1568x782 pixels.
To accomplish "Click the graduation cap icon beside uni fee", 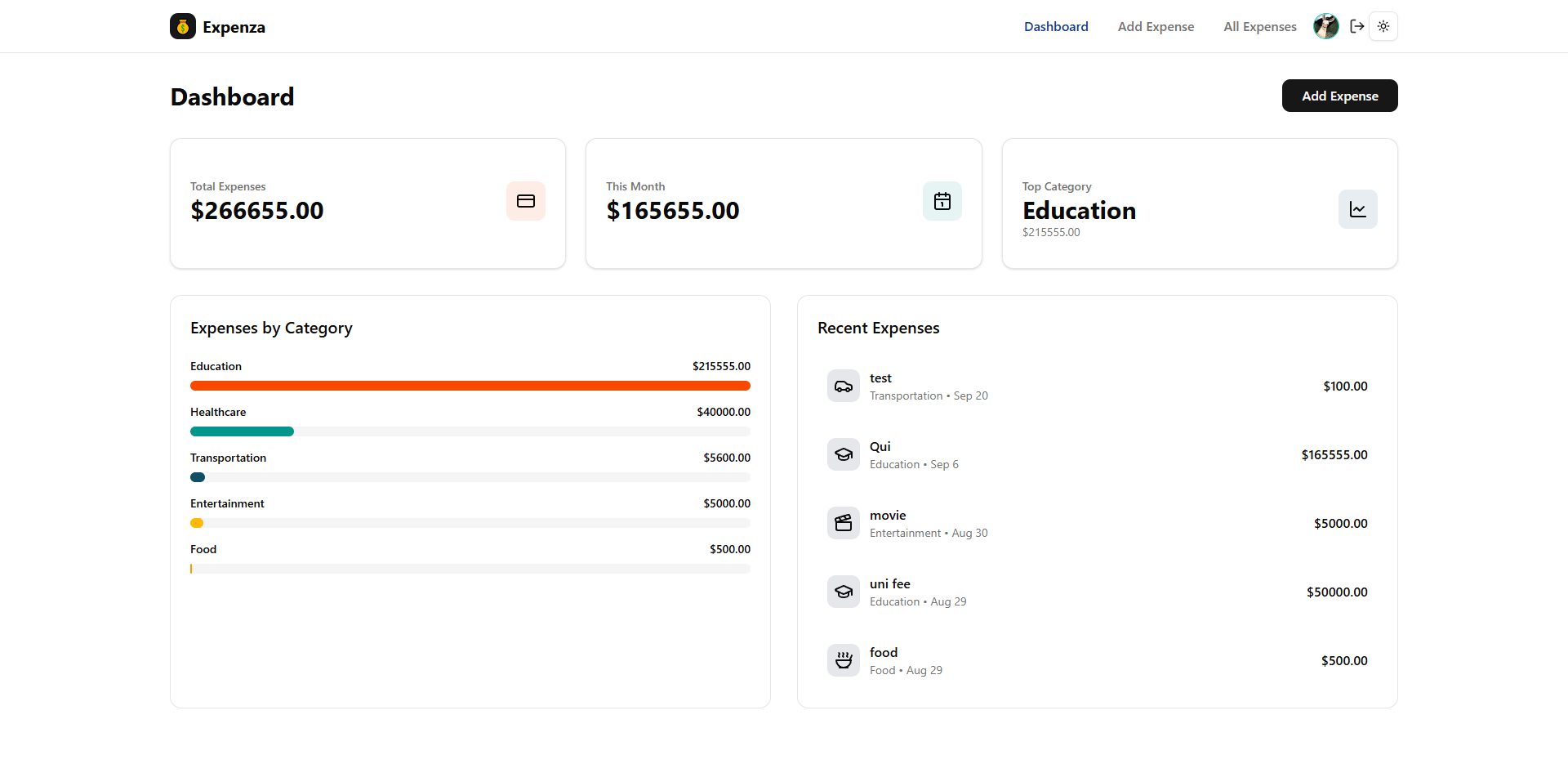I will click(844, 592).
